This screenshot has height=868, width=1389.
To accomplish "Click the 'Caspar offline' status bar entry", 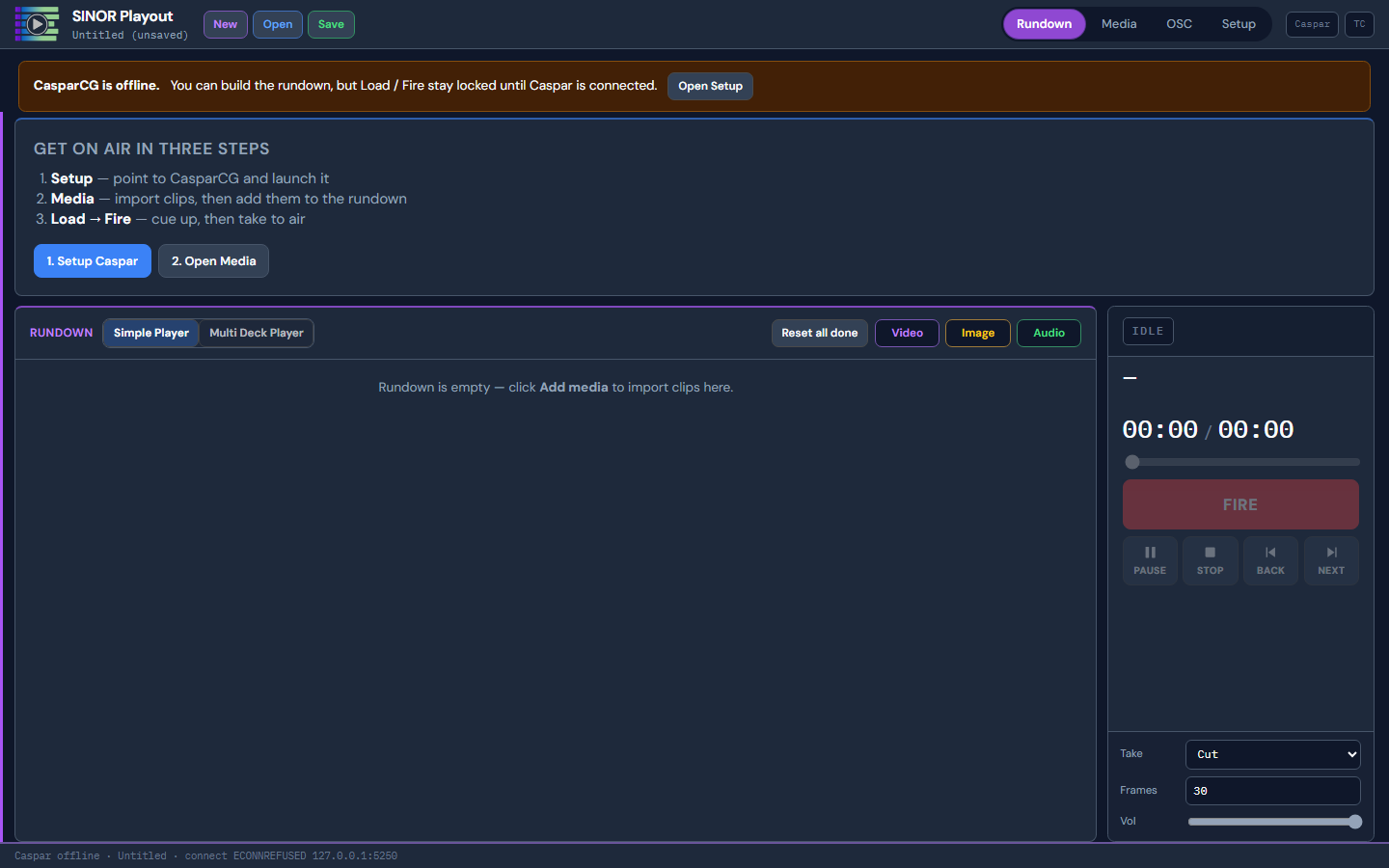I will (x=57, y=855).
